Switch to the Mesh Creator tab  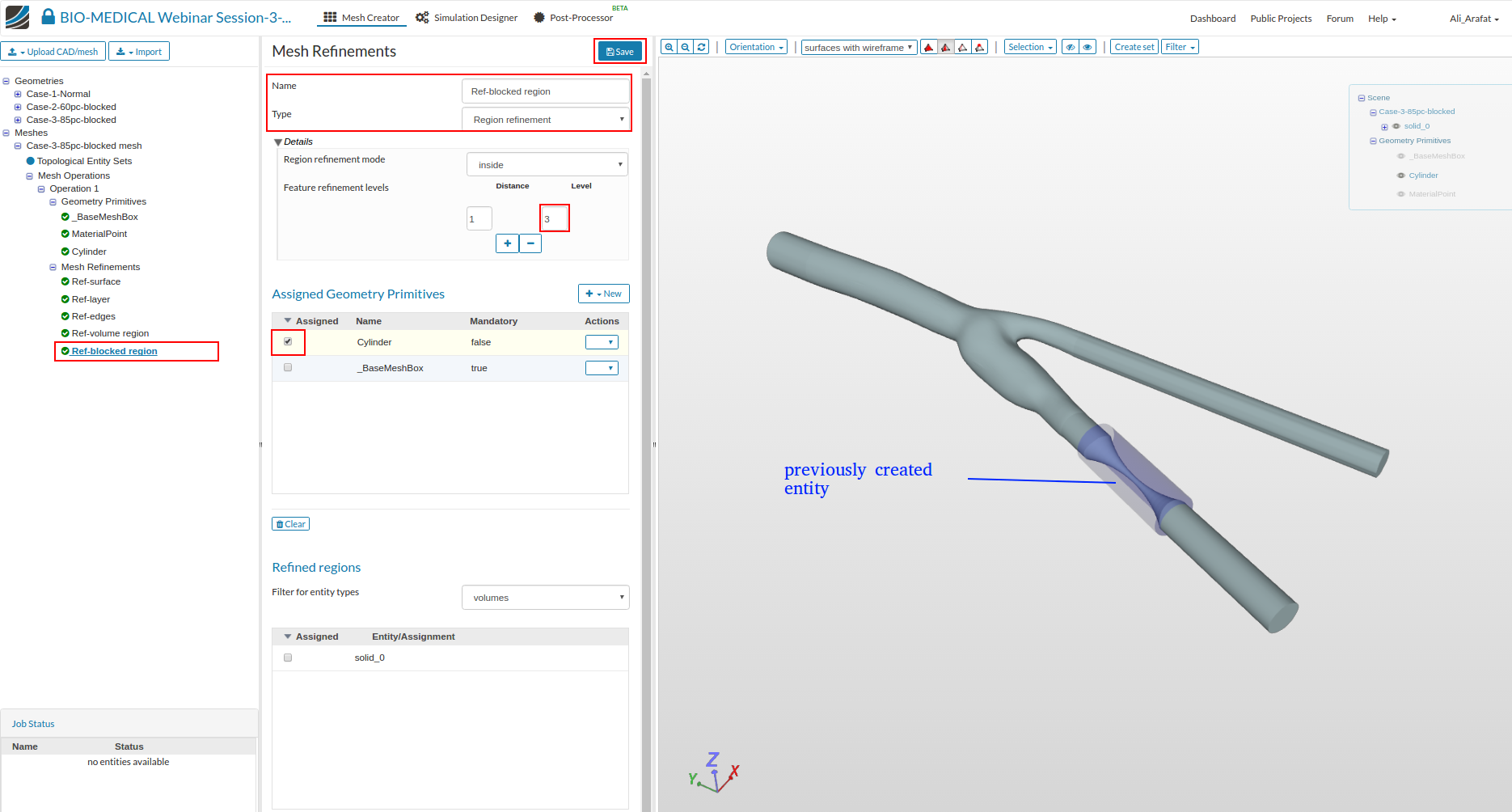click(361, 18)
